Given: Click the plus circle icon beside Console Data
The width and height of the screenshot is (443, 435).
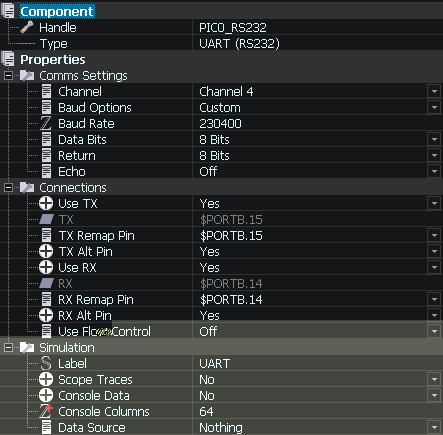Looking at the screenshot, I should pyautogui.click(x=46, y=395).
